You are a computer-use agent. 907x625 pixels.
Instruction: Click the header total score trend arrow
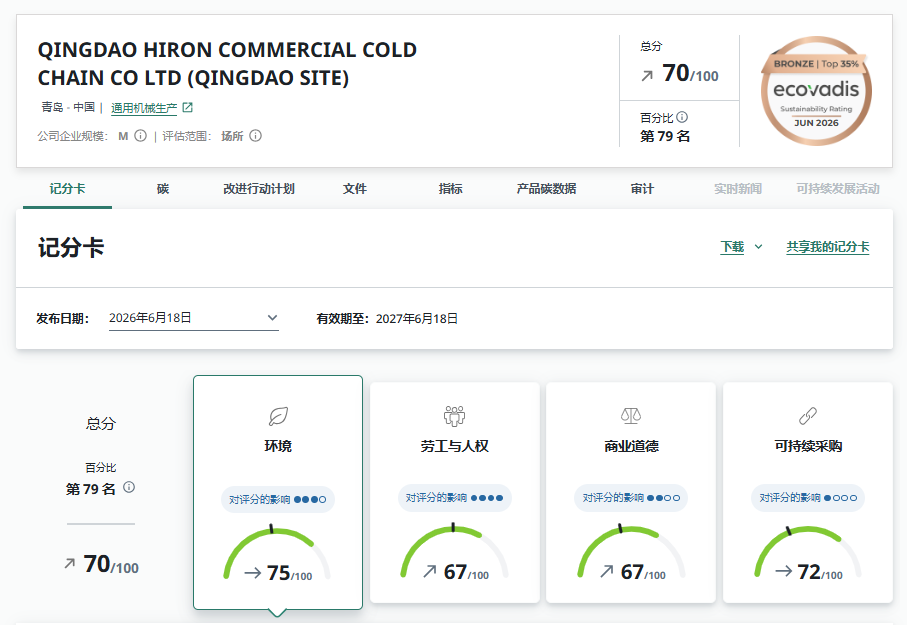point(647,76)
